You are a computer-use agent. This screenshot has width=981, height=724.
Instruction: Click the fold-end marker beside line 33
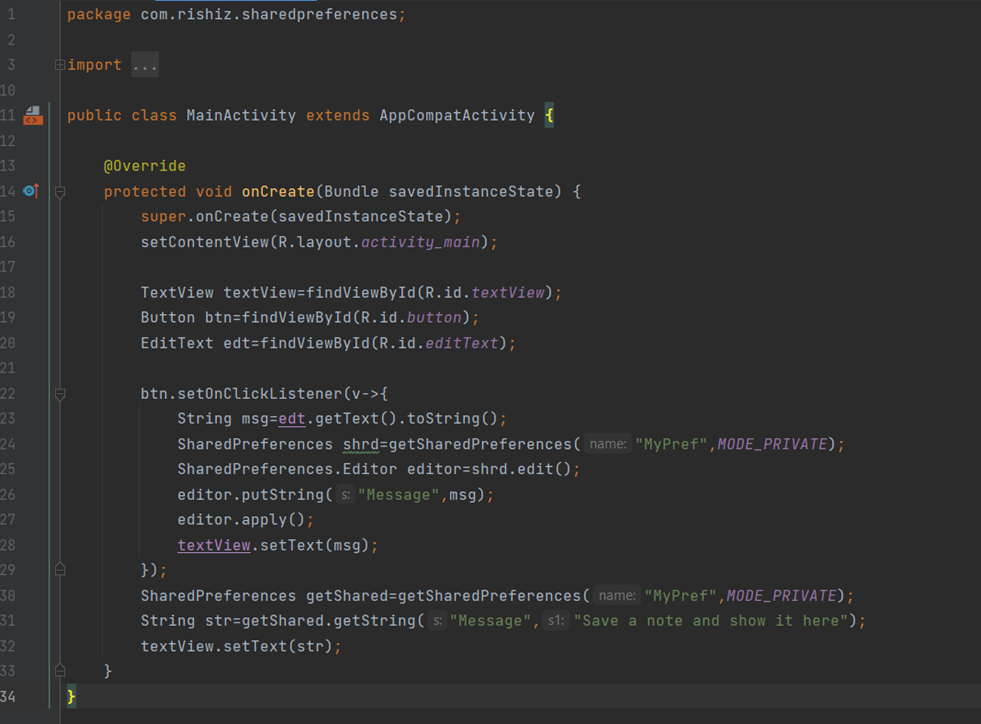(59, 669)
